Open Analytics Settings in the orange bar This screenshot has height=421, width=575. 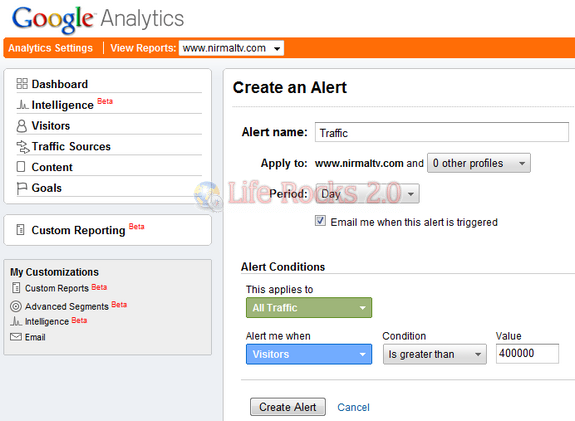click(x=51, y=48)
